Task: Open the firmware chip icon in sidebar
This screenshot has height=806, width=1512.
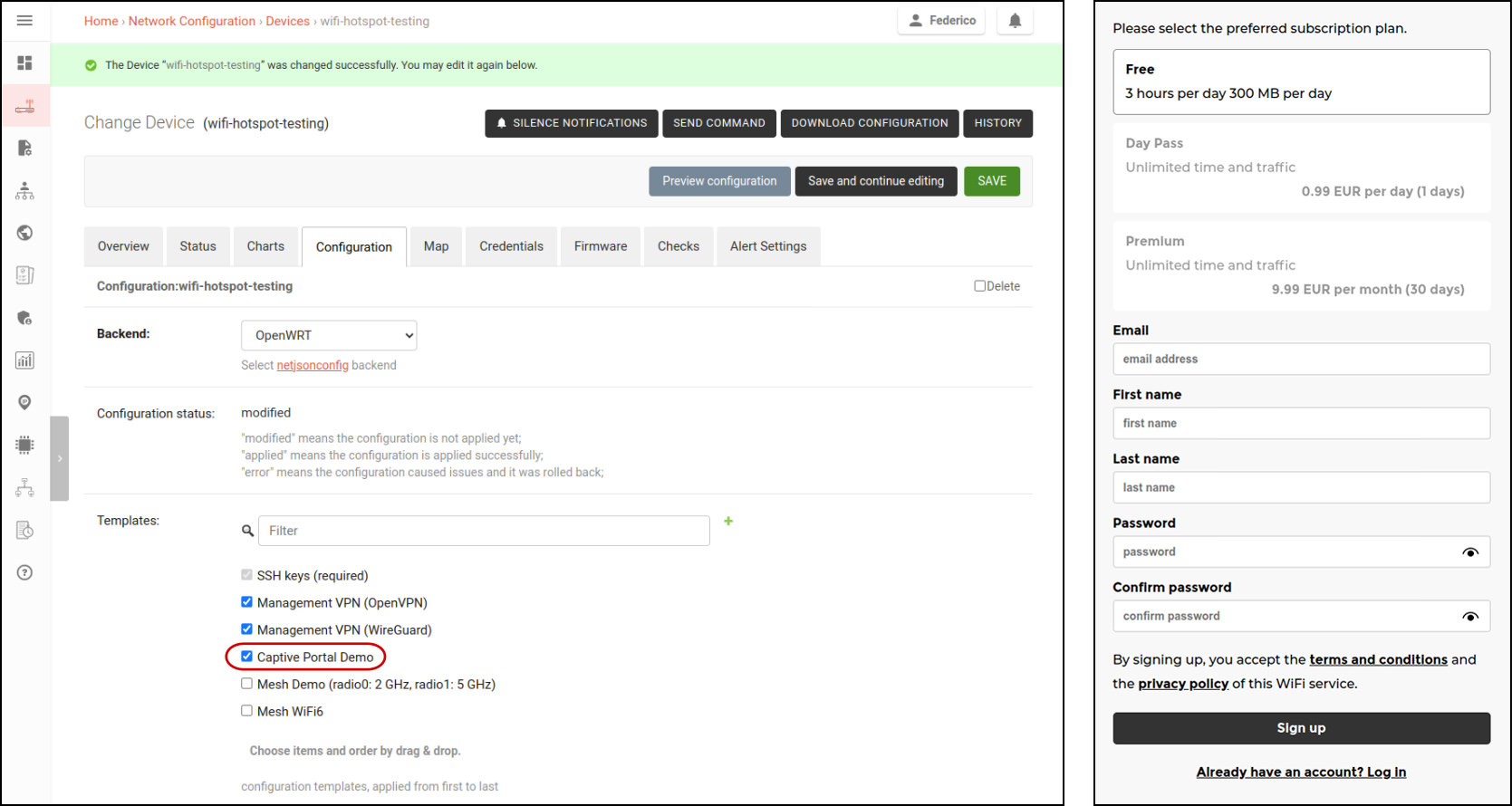Action: (24, 445)
